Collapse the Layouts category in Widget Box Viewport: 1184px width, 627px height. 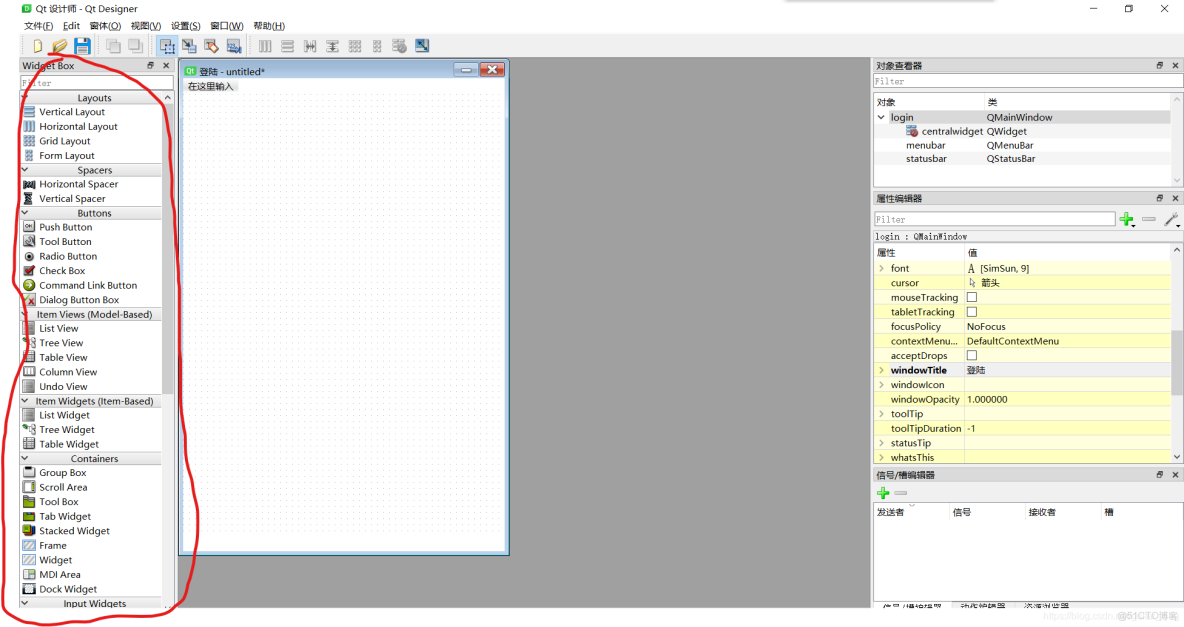pyautogui.click(x=25, y=97)
